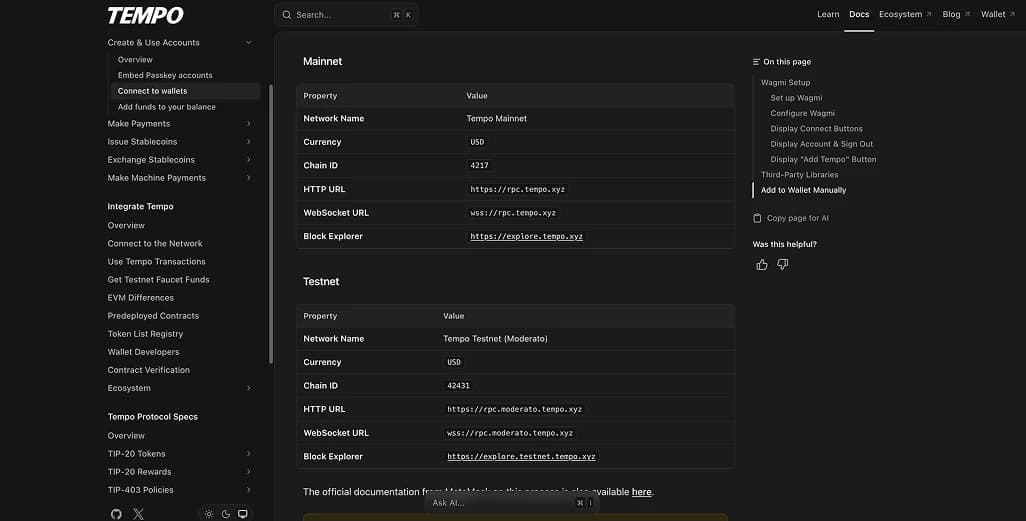This screenshot has height=521, width=1026.
Task: Open Use Tempo Transactions page
Action: click(x=156, y=261)
